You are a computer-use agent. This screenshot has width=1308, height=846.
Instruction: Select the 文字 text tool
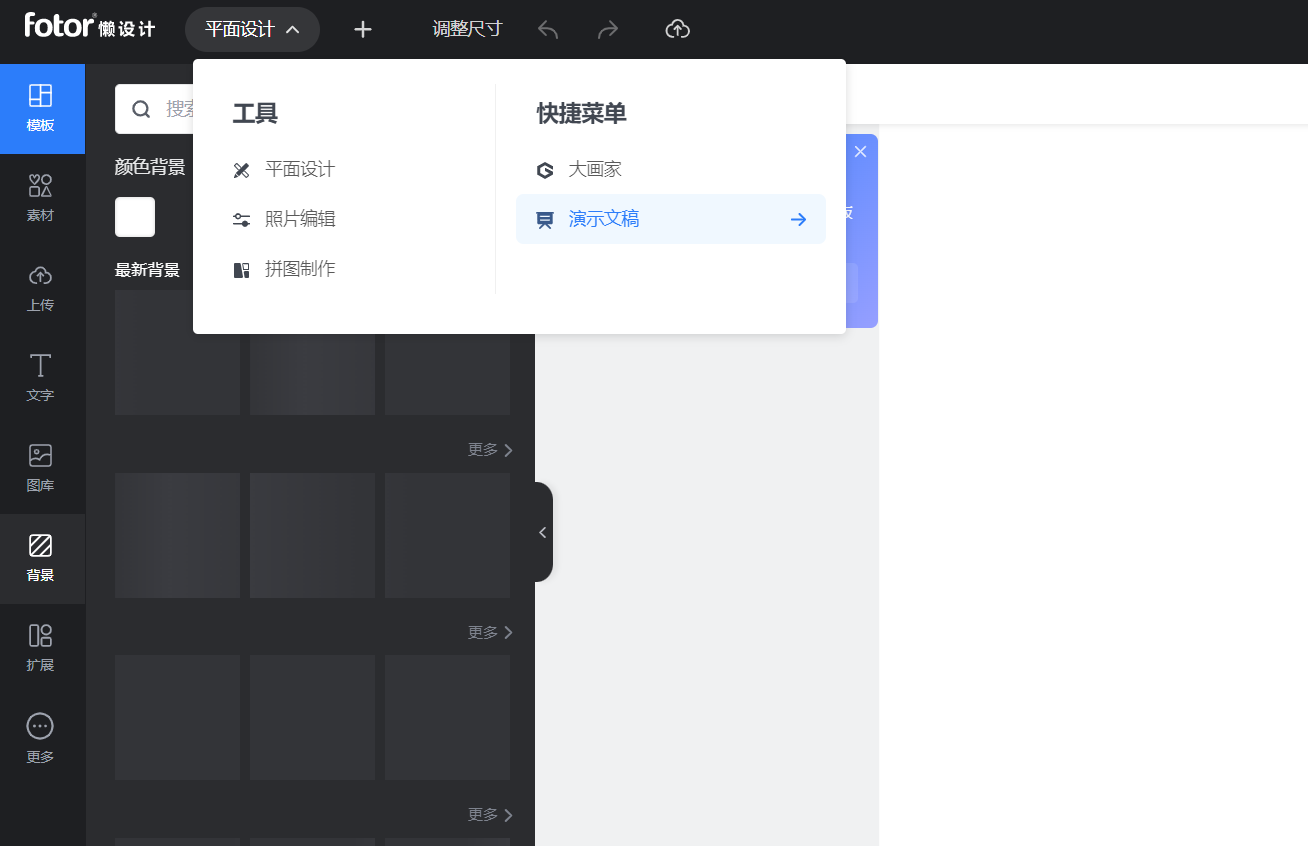click(41, 378)
